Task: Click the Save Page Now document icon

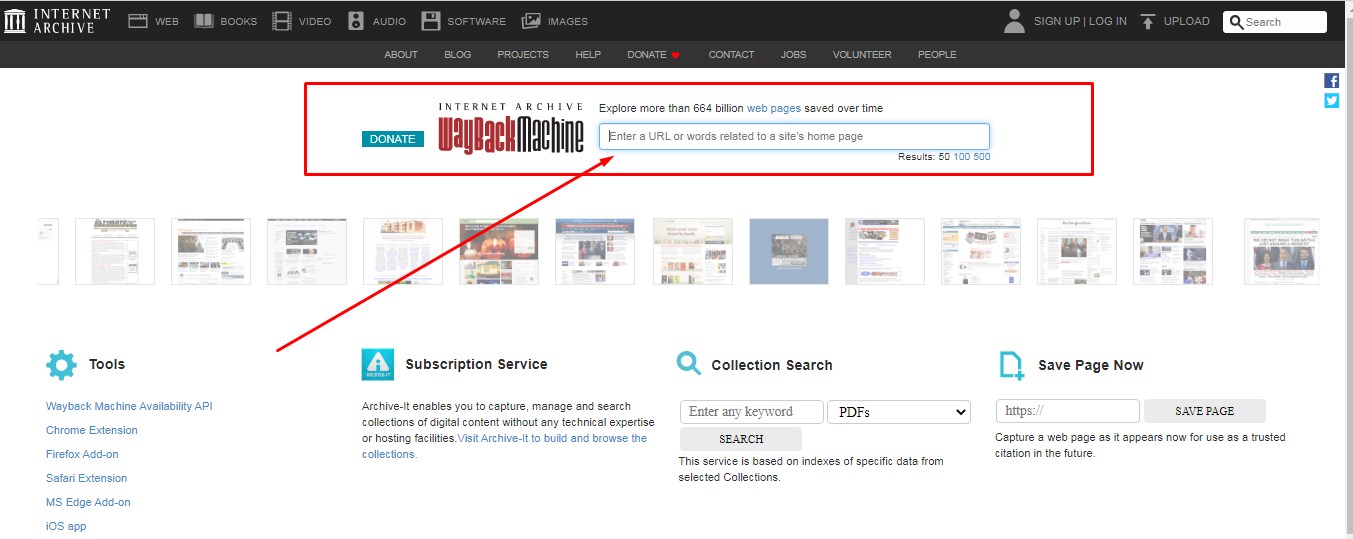Action: [x=1012, y=366]
